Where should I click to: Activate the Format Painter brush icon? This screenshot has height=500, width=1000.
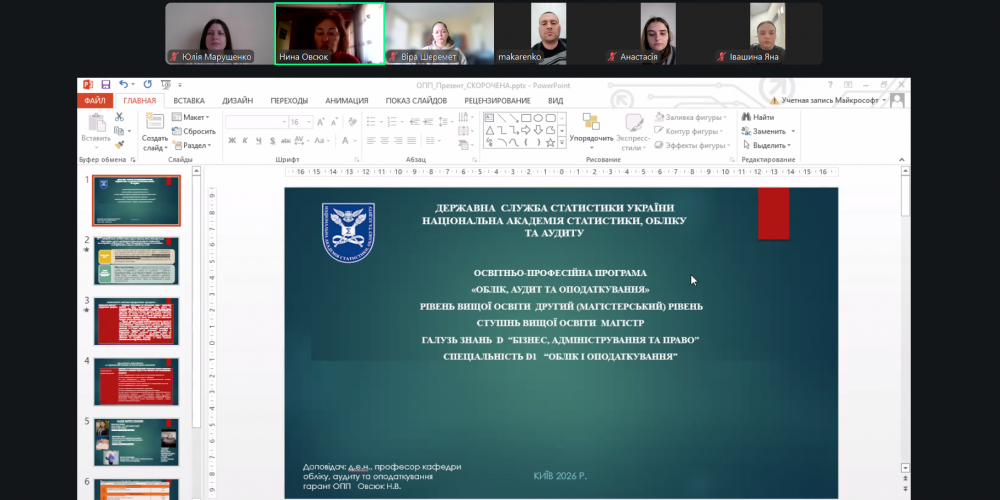(119, 145)
